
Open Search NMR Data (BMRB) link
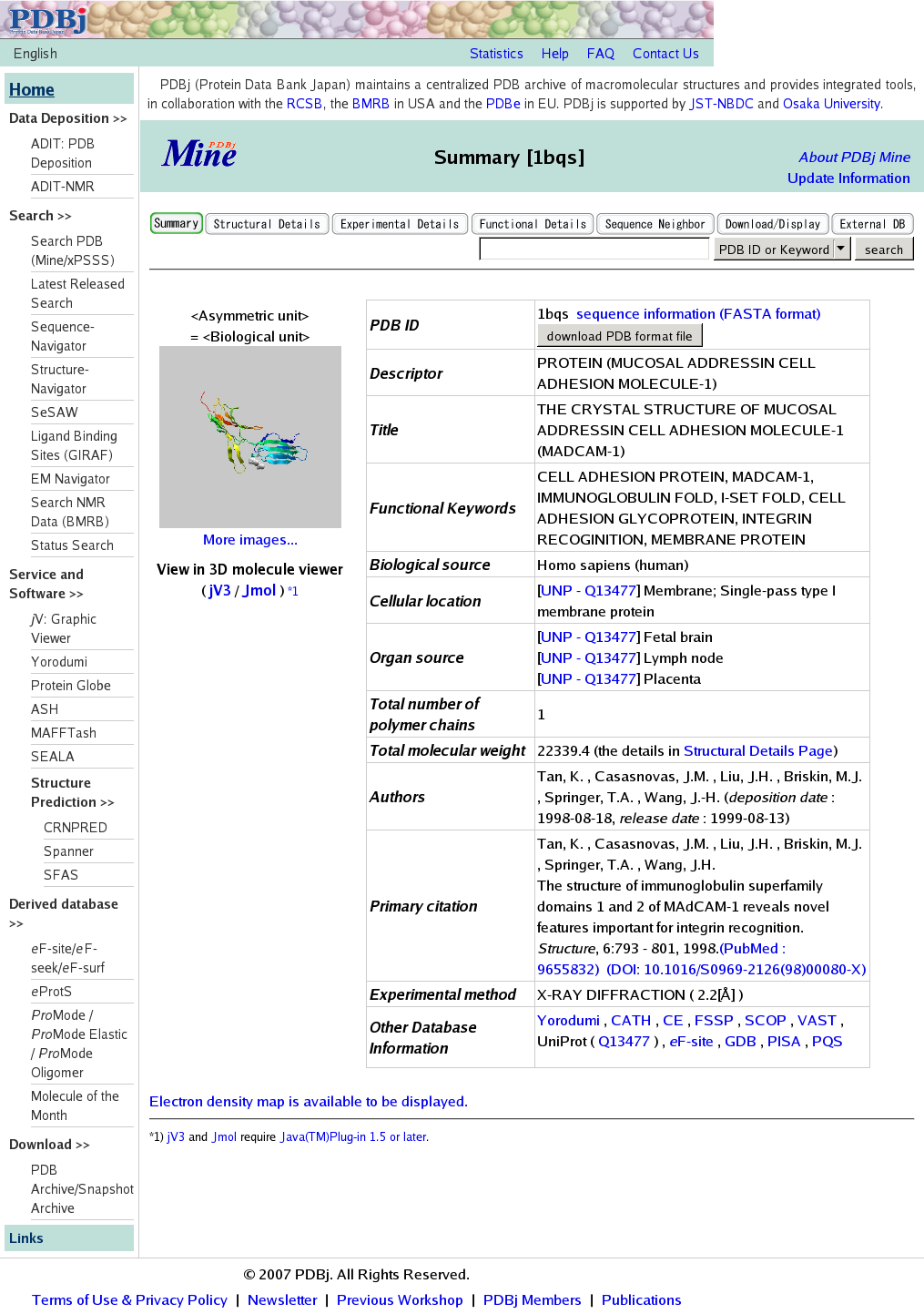70,512
